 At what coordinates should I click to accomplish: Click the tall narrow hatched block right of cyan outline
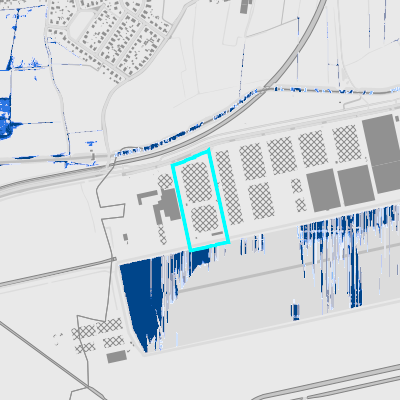(x=229, y=187)
